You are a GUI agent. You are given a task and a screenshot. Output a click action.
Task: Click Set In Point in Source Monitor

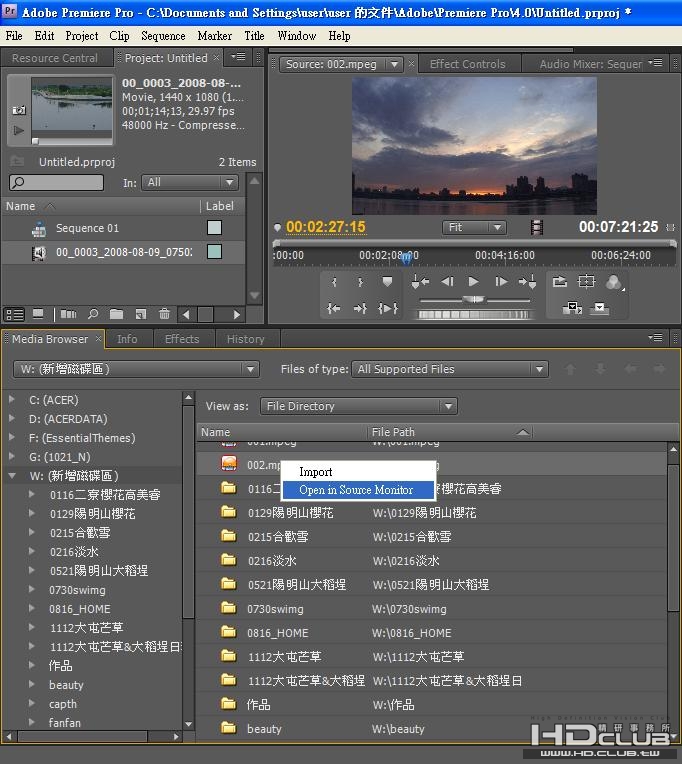click(x=334, y=282)
